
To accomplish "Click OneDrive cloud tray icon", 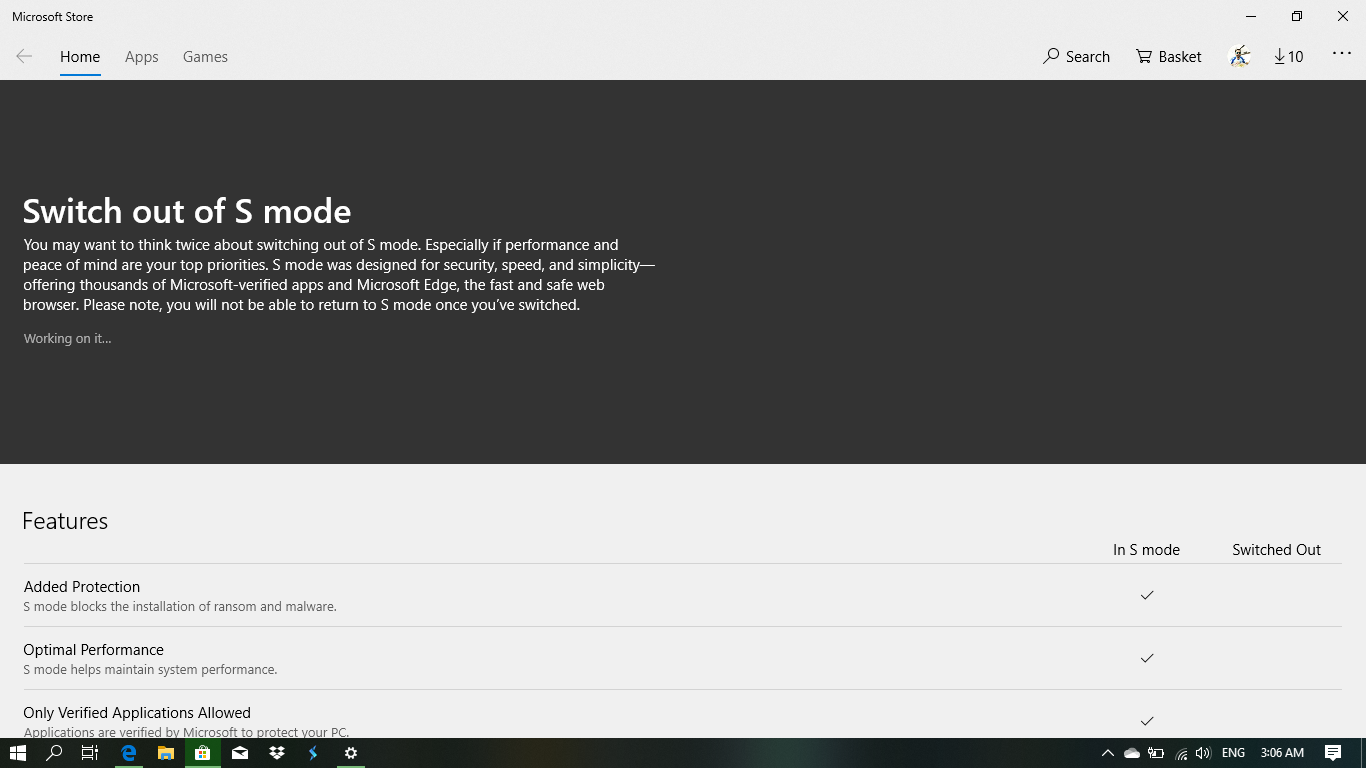I will tap(1132, 753).
